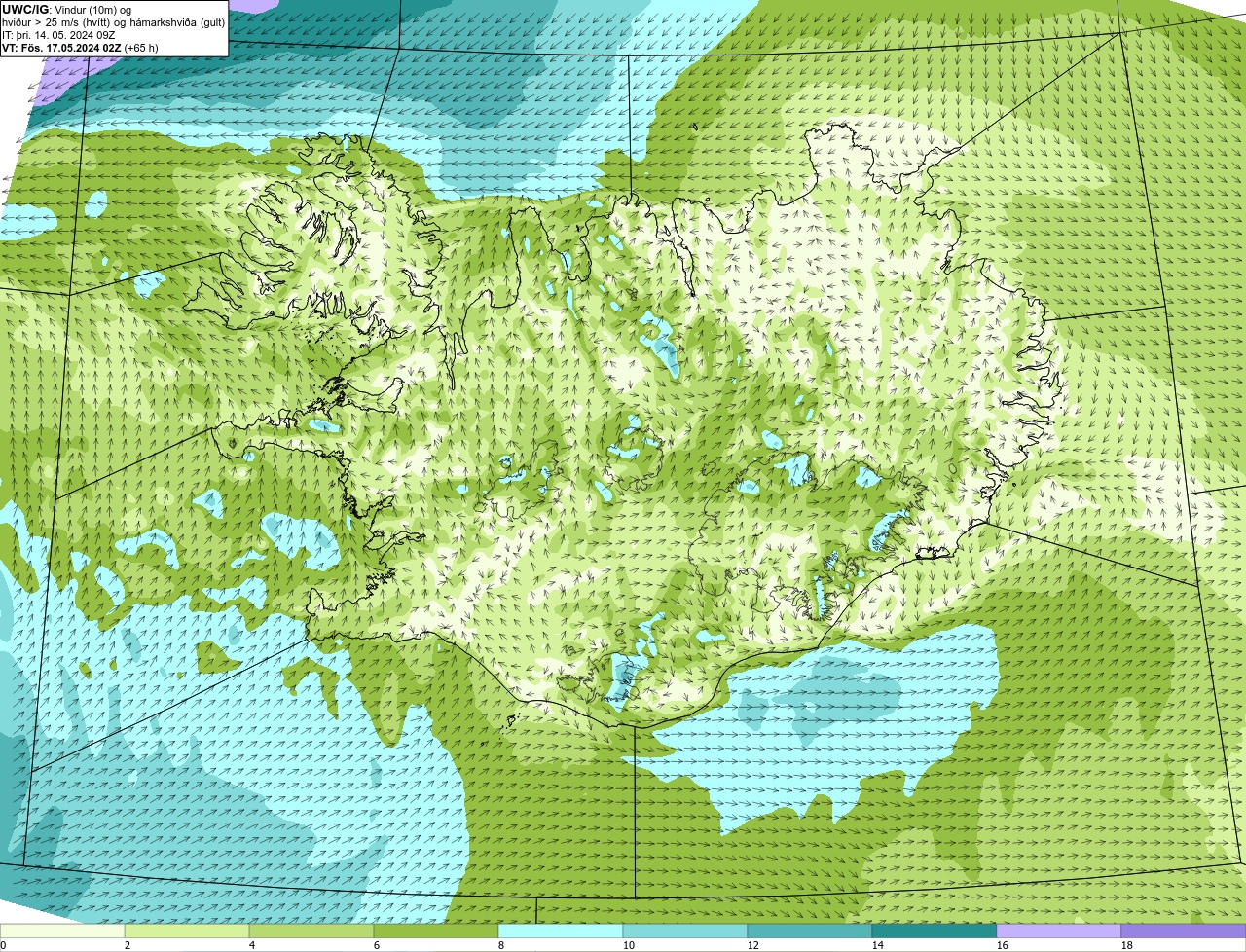This screenshot has width=1246, height=952.
Task: Click the 12–14 m/s teal legend swatch
Action: coord(810,931)
